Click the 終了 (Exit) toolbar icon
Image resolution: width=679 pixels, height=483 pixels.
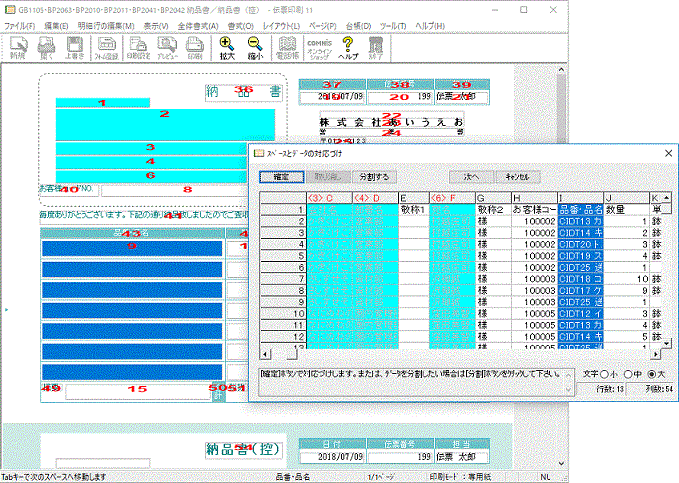click(x=375, y=48)
